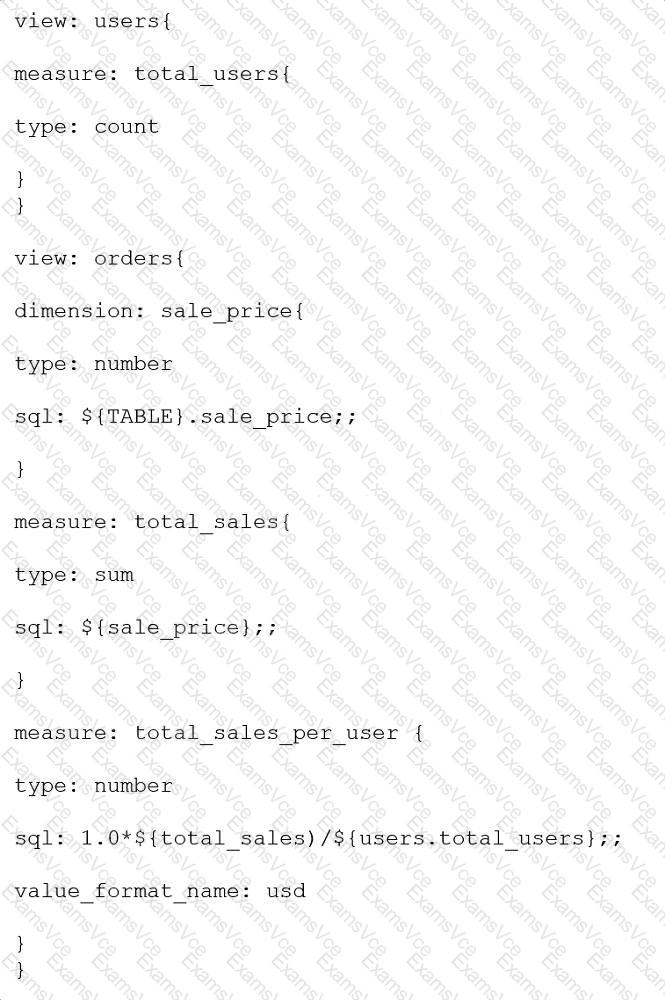The width and height of the screenshot is (665, 1000).
Task: Click the final closing brace of the orders view
Action: [20, 970]
